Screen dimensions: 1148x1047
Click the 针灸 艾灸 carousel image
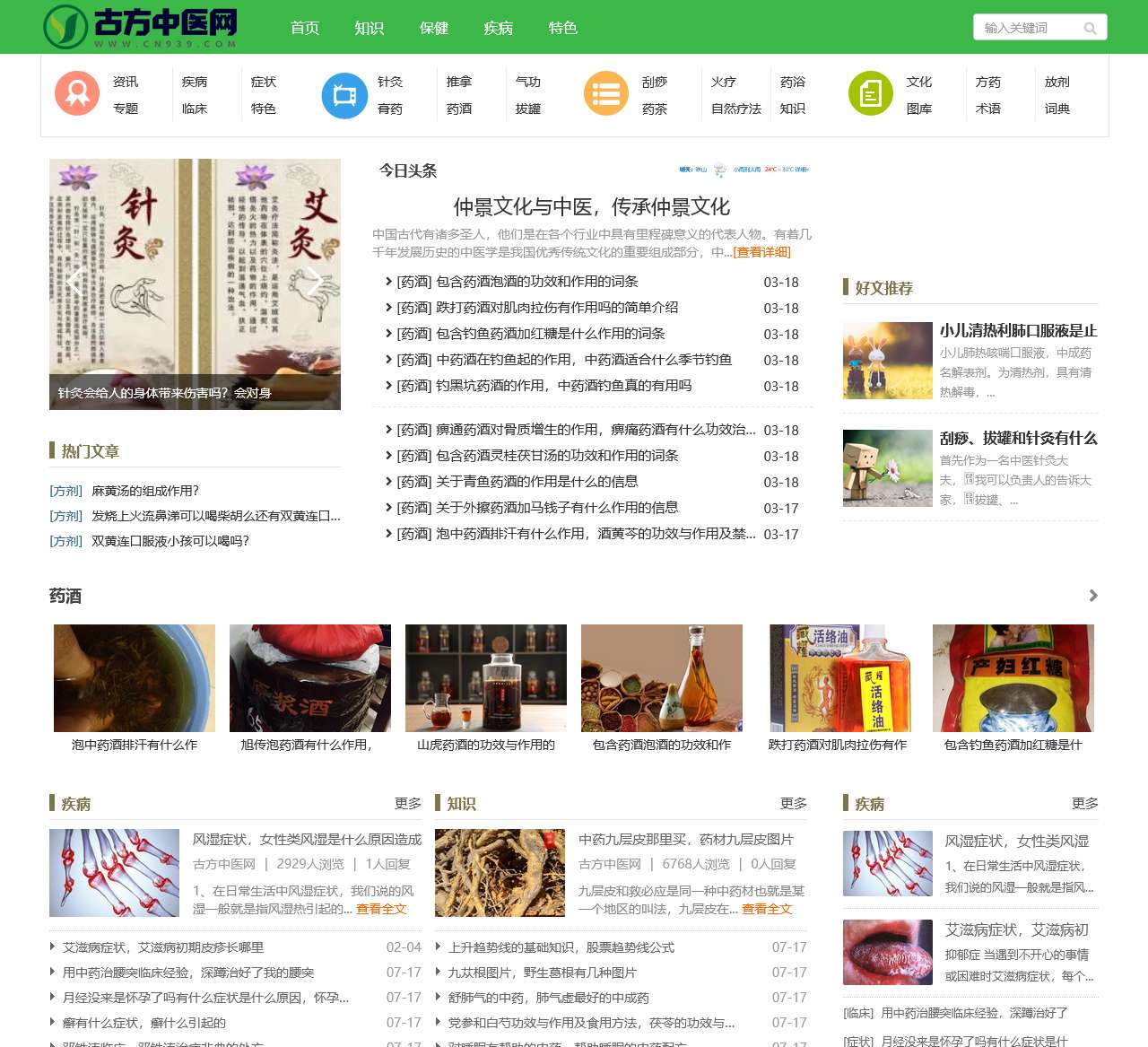click(195, 284)
